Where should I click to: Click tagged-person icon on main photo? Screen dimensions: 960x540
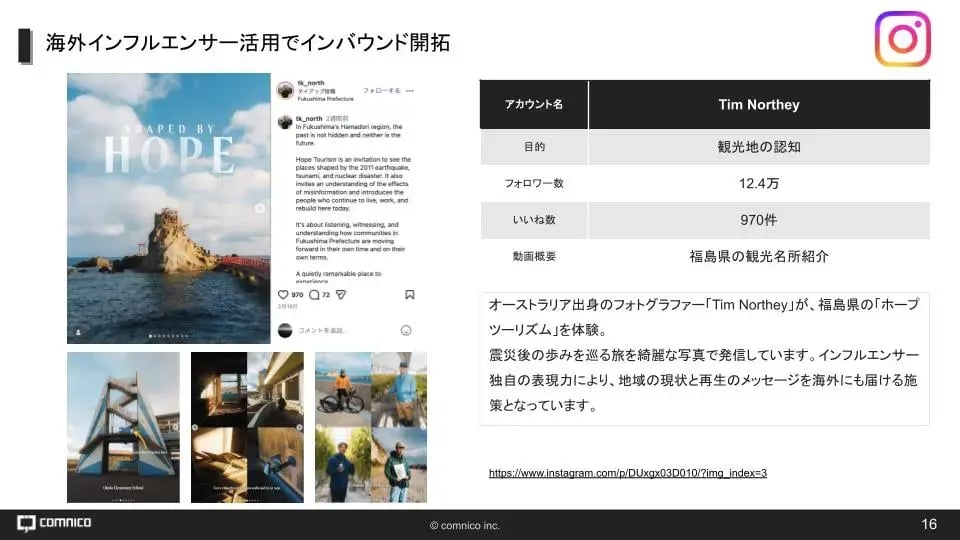(x=78, y=332)
